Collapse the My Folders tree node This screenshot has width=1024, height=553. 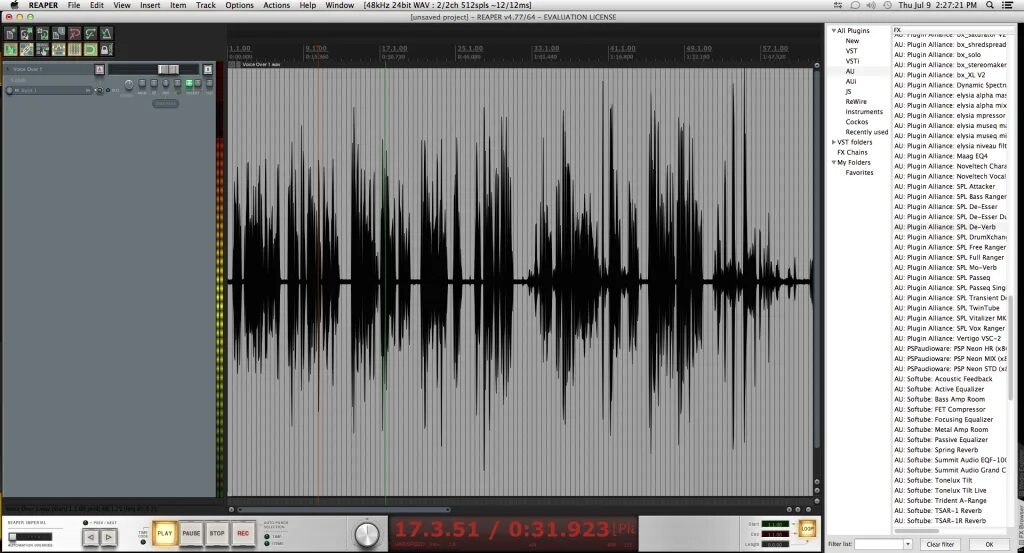coord(833,163)
